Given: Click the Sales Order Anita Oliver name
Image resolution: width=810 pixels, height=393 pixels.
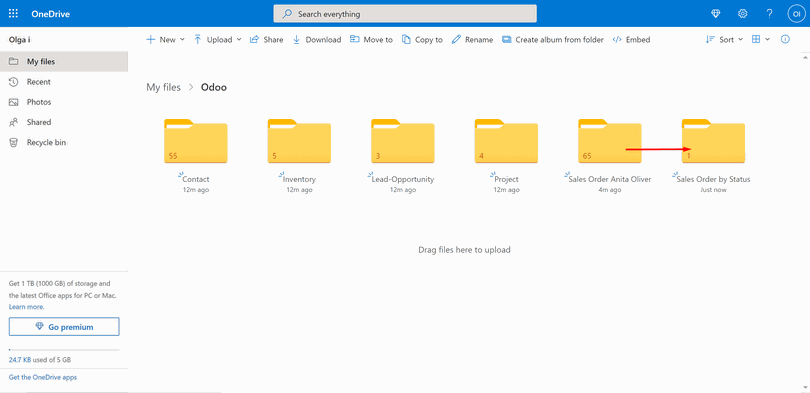Looking at the screenshot, I should click(x=610, y=180).
